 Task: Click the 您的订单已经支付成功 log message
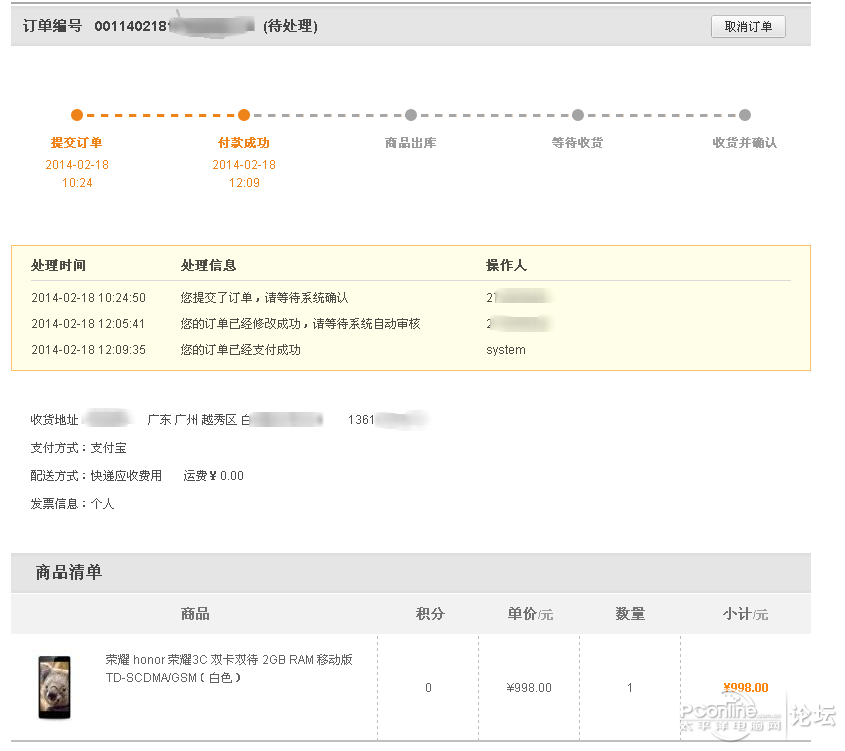(x=240, y=350)
